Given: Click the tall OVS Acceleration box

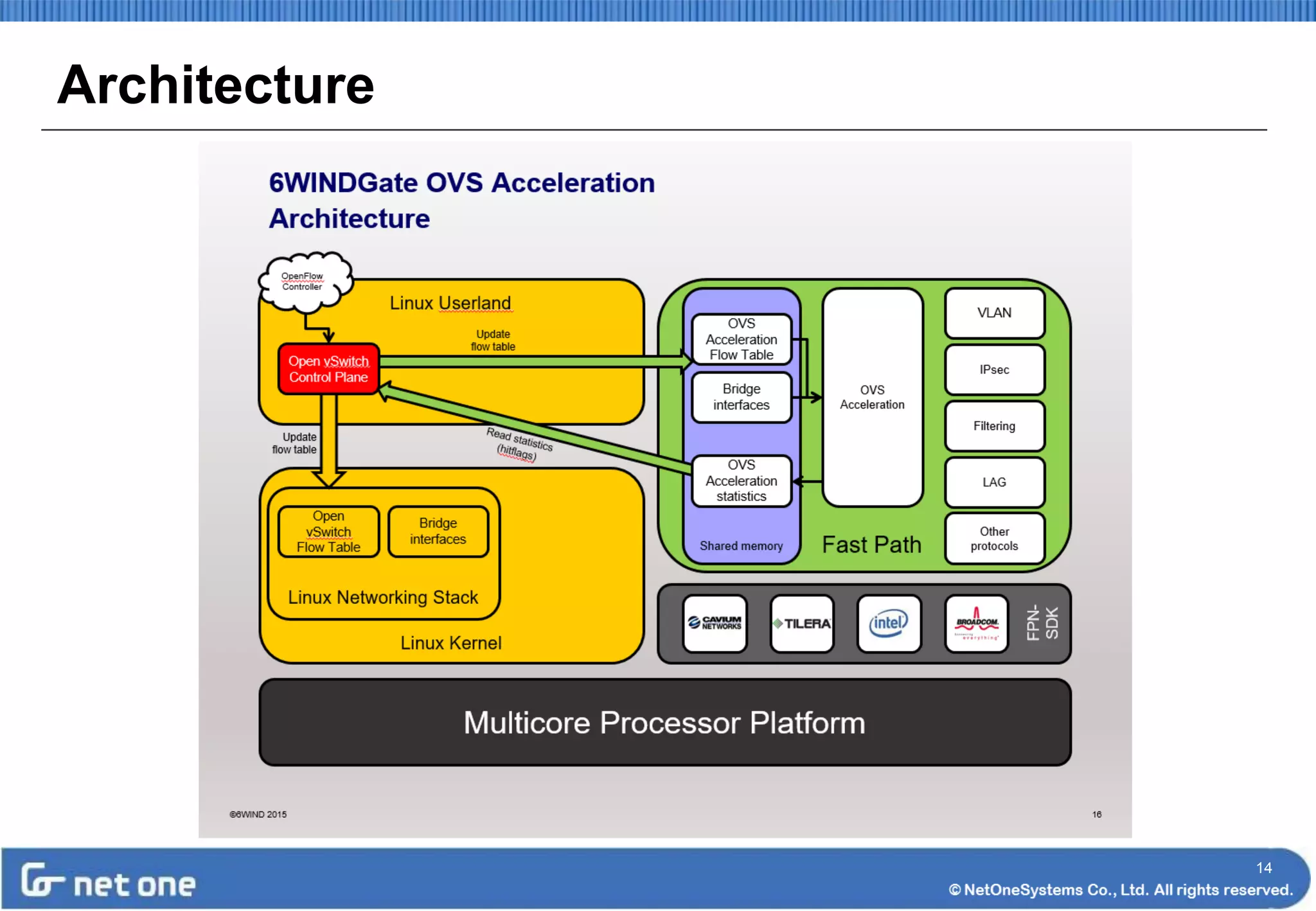Looking at the screenshot, I should pos(872,397).
